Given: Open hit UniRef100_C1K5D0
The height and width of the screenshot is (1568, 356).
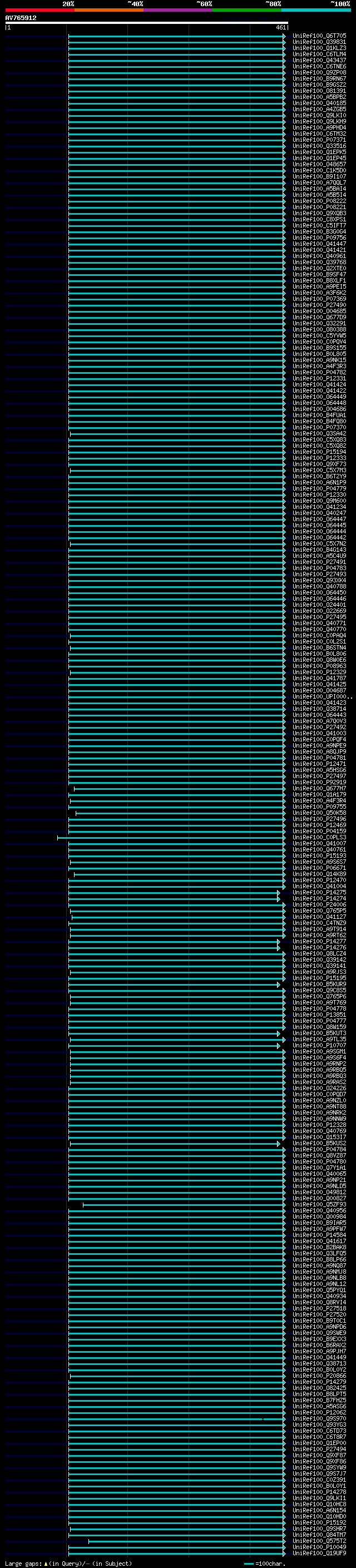Looking at the screenshot, I should (x=319, y=170).
